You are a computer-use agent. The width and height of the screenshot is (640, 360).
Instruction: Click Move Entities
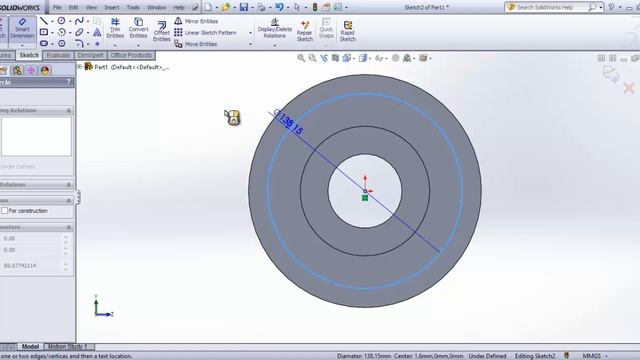point(196,44)
